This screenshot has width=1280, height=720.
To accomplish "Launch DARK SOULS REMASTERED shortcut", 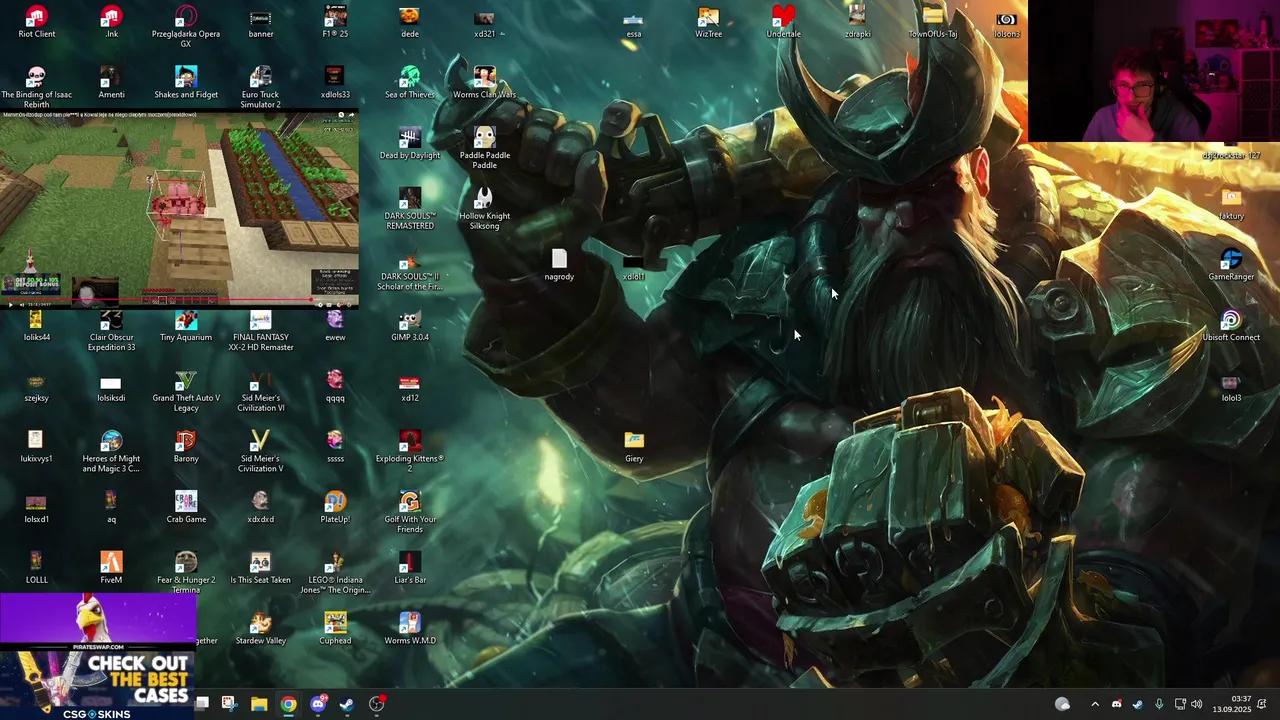I will point(410,209).
